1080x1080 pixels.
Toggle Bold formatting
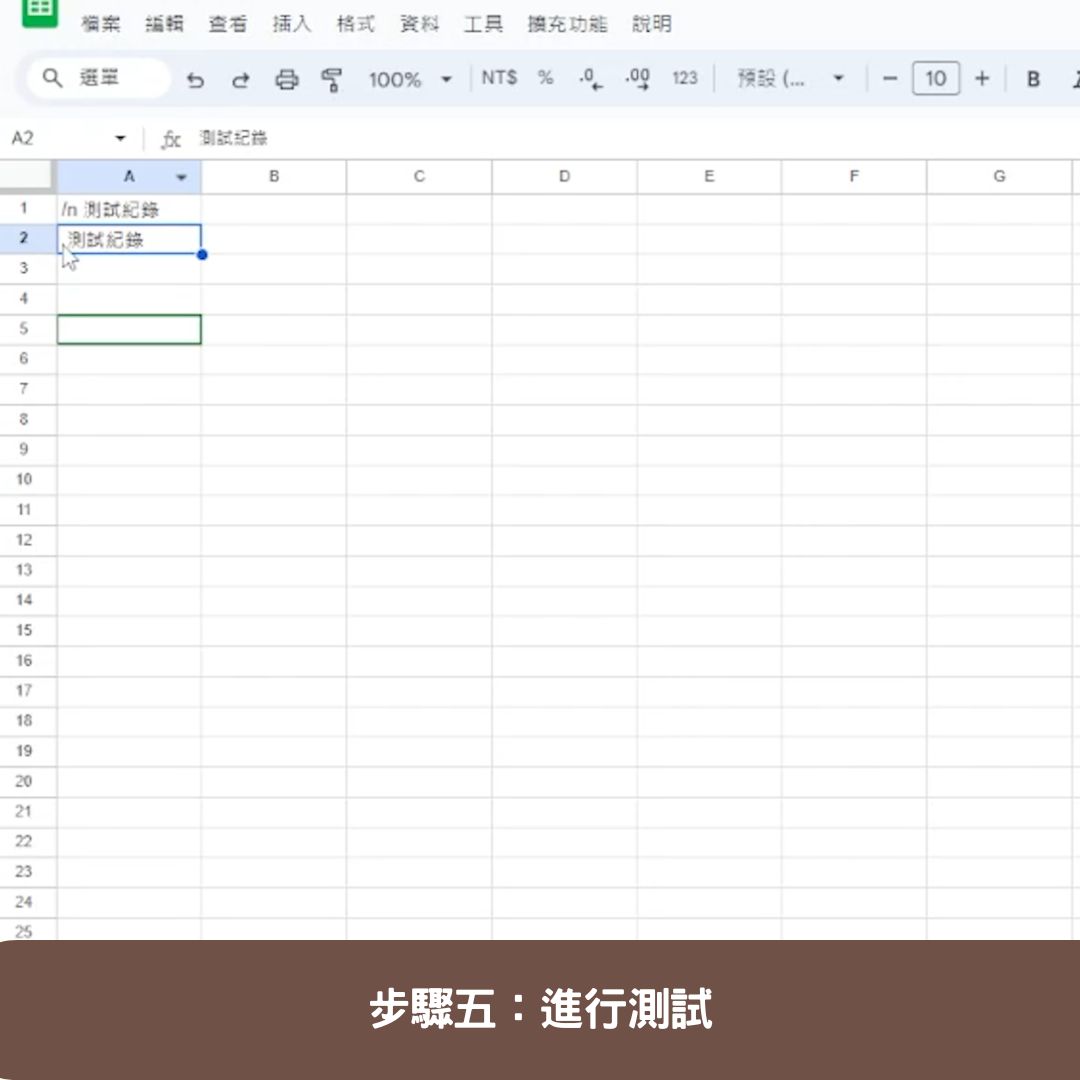(x=1034, y=79)
